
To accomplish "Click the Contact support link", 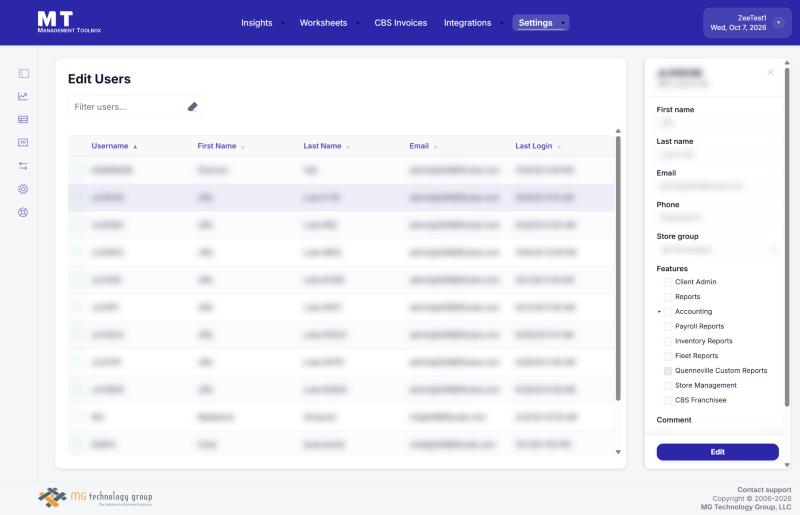I will click(x=764, y=489).
